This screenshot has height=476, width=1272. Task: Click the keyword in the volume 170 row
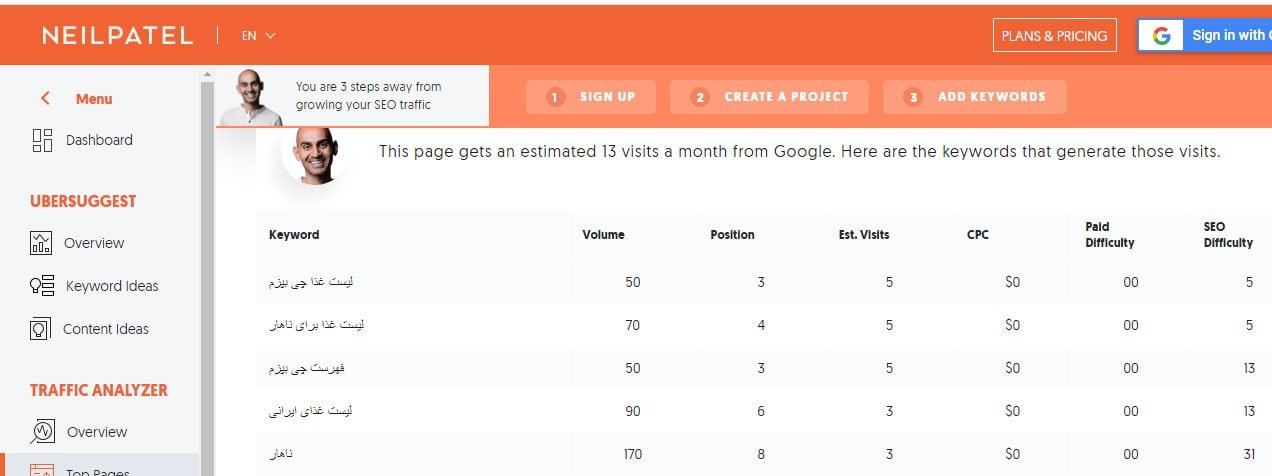pos(279,455)
